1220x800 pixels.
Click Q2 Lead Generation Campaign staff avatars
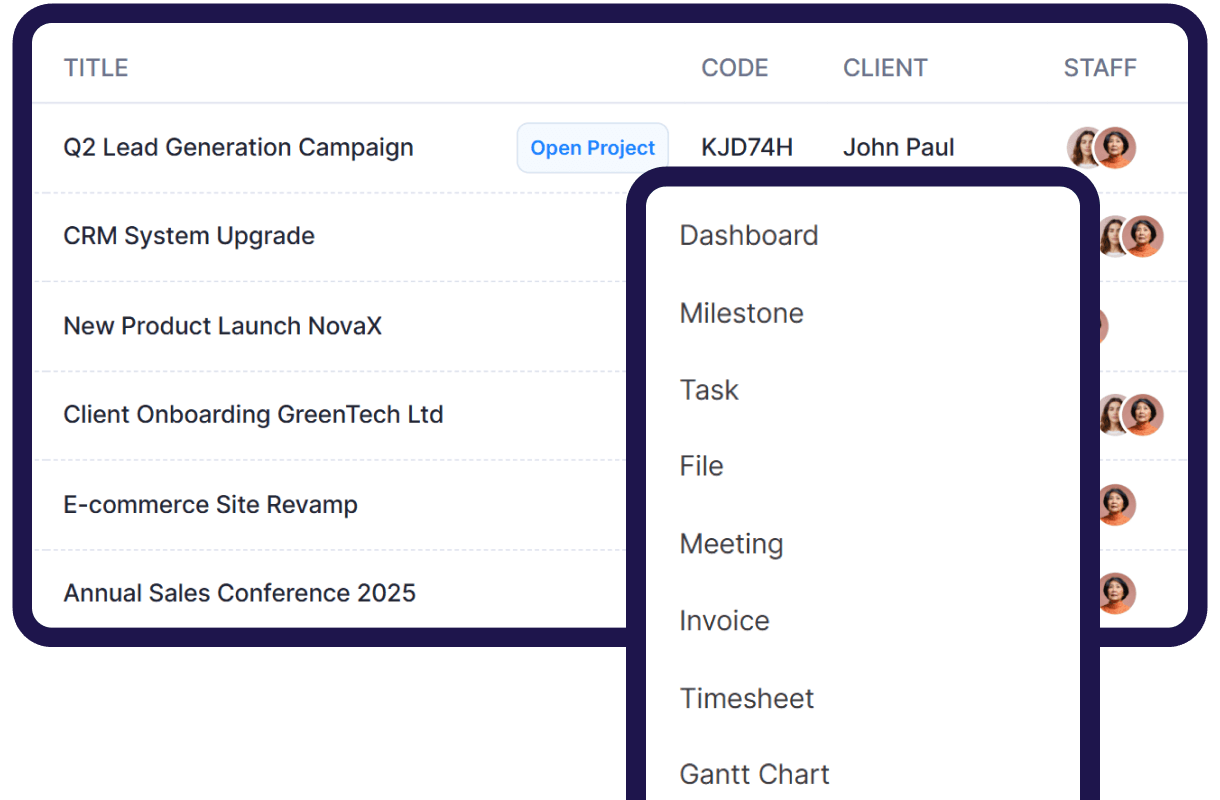click(x=1101, y=148)
